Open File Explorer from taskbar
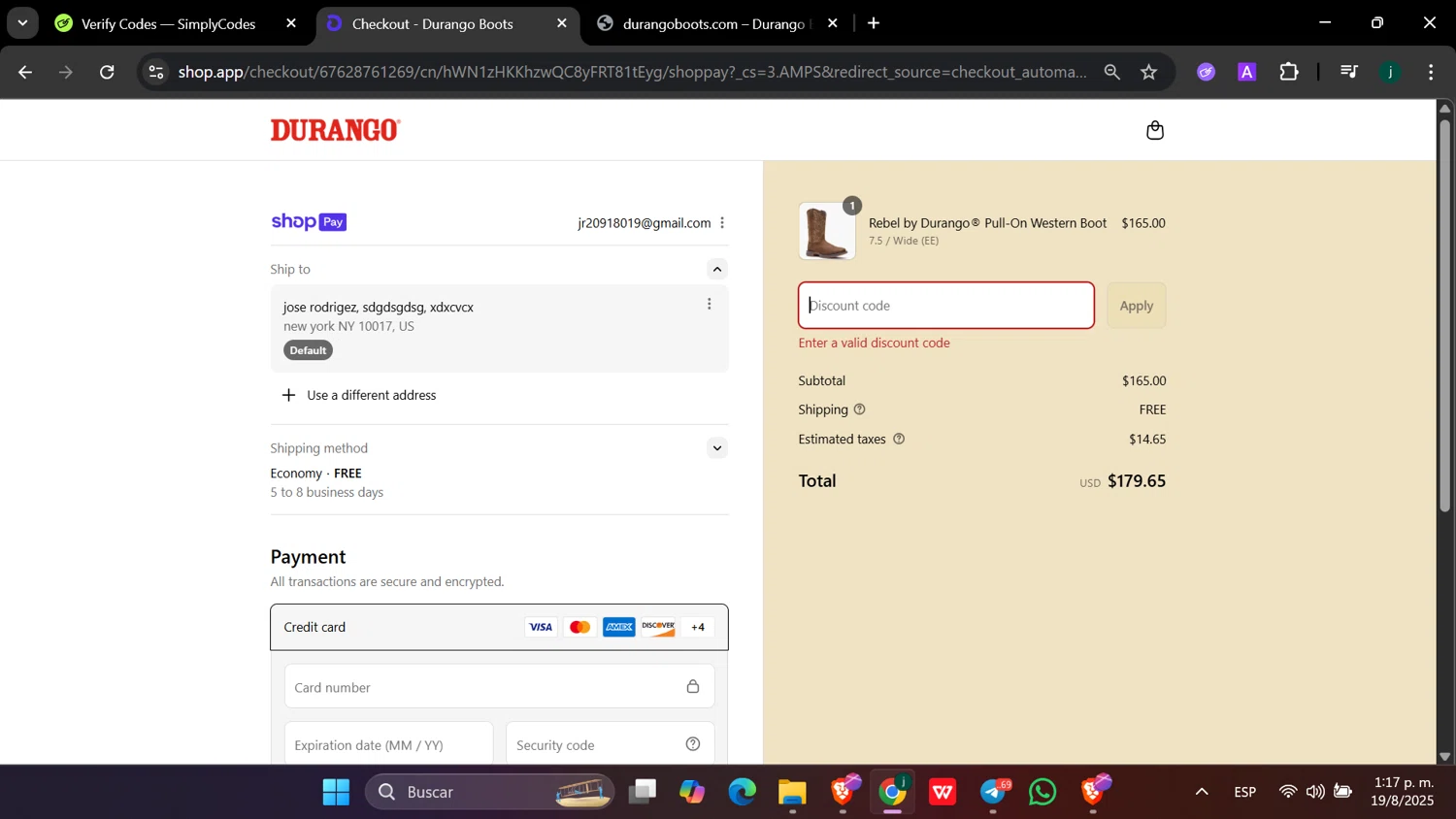The width and height of the screenshot is (1456, 819). [x=792, y=792]
